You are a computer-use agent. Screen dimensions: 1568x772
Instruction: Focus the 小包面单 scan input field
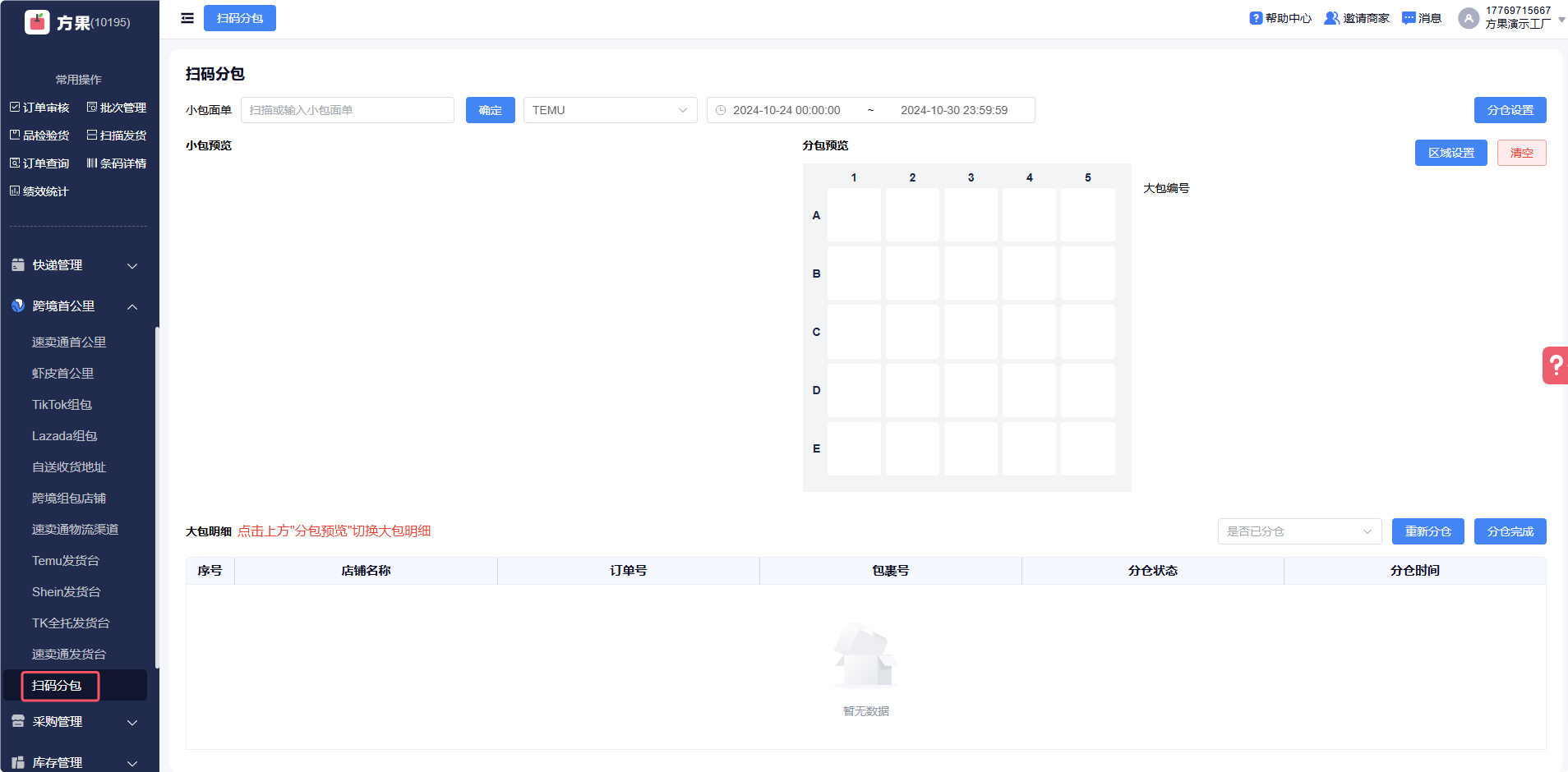(347, 110)
